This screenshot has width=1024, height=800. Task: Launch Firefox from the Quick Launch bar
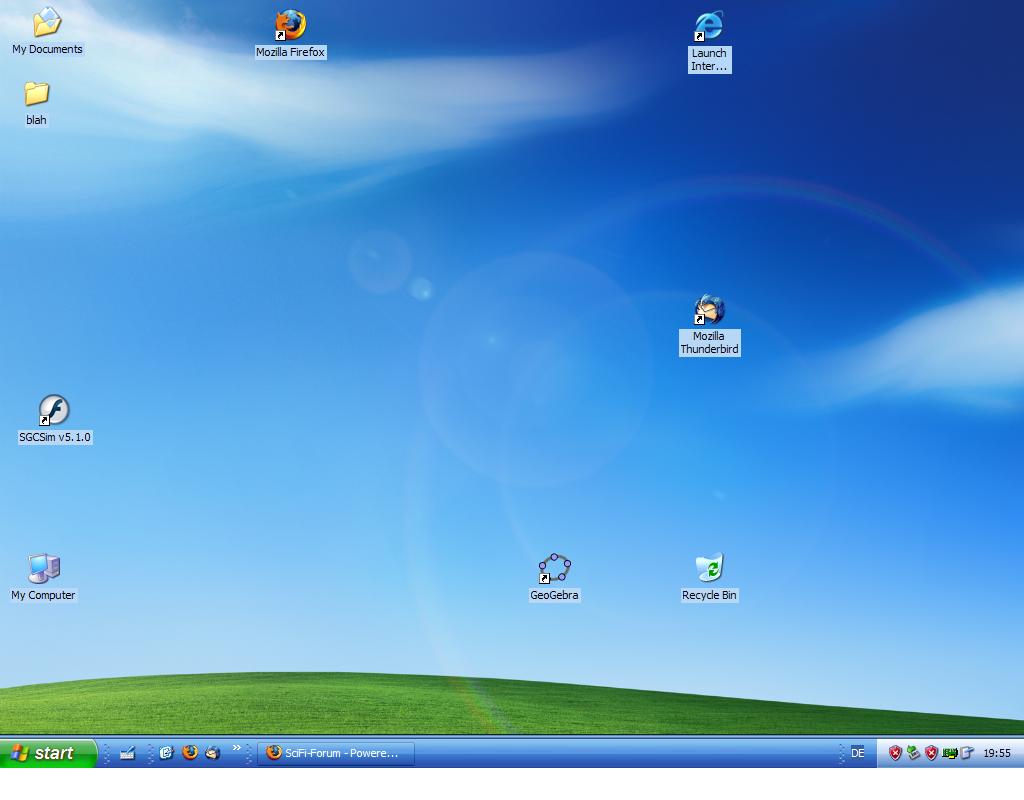(190, 753)
